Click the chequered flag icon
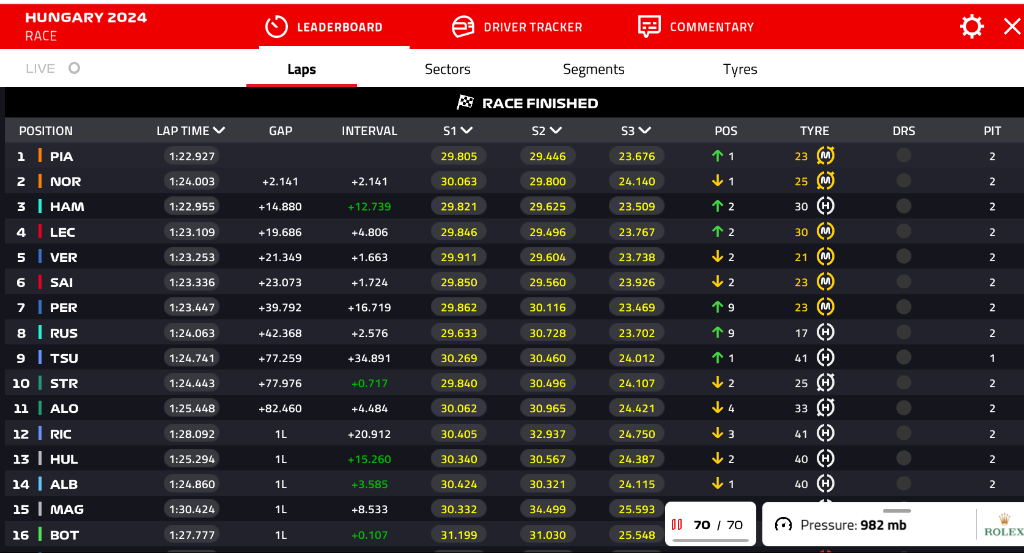This screenshot has width=1024, height=553. [x=465, y=103]
